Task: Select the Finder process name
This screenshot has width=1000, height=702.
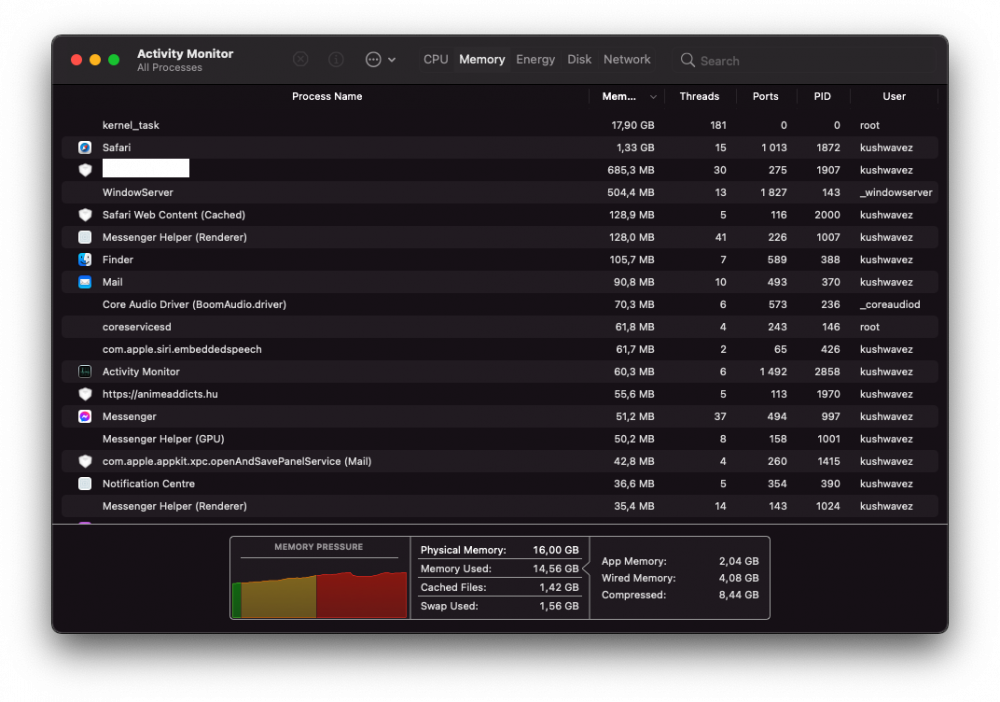Action: click(x=117, y=260)
